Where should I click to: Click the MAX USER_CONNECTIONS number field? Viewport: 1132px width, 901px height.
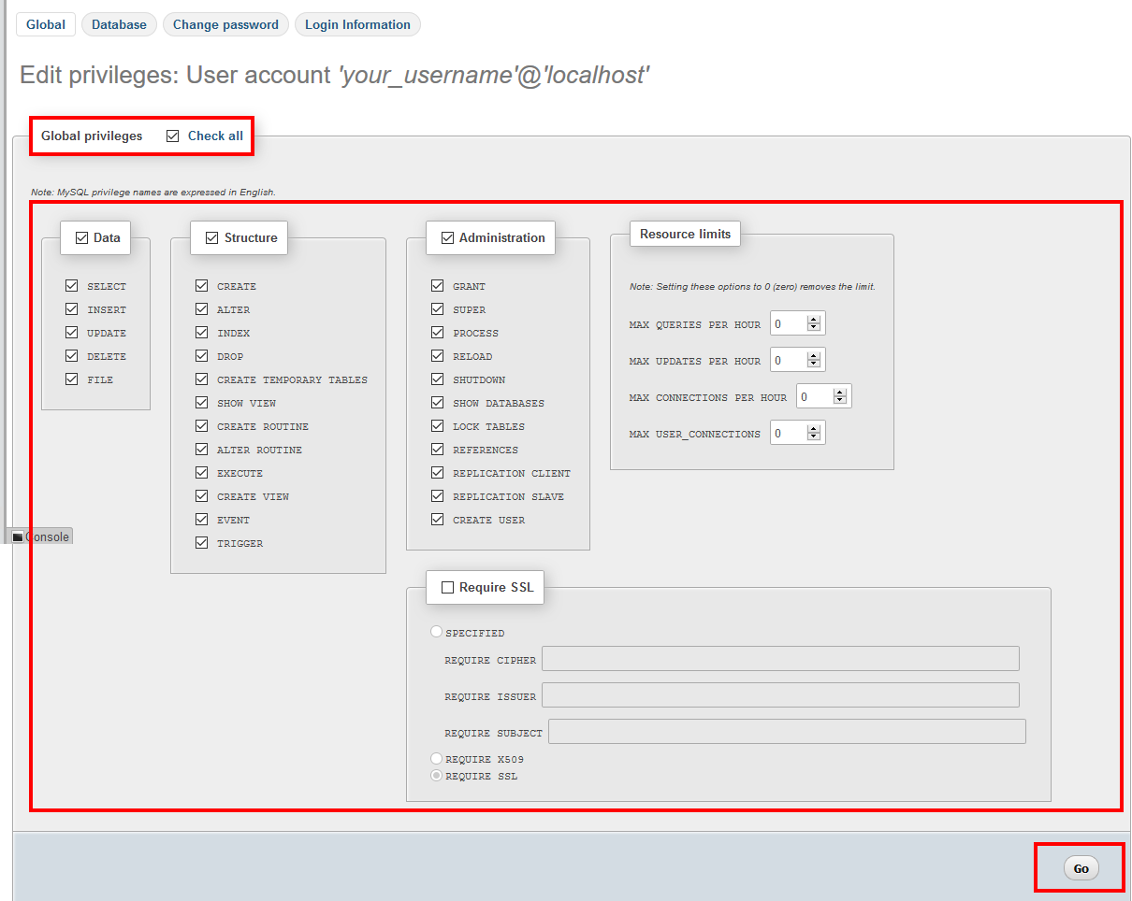coord(788,434)
